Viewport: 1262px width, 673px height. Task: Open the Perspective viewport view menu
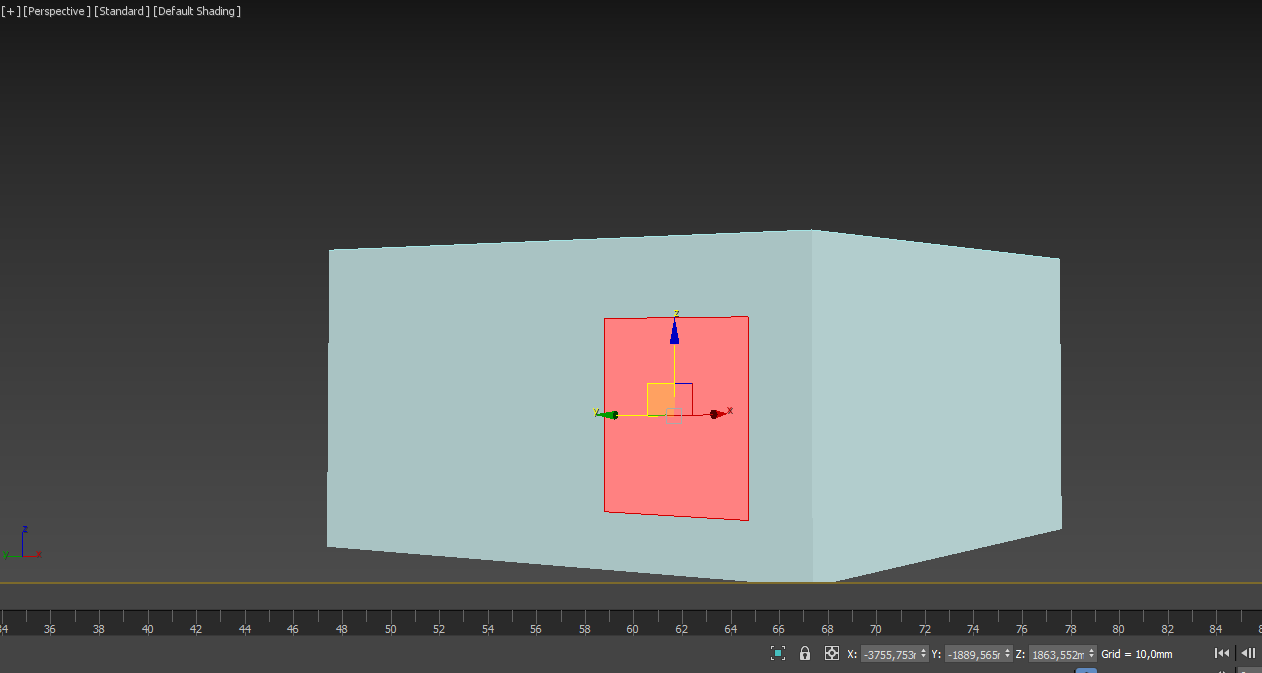pyautogui.click(x=57, y=11)
